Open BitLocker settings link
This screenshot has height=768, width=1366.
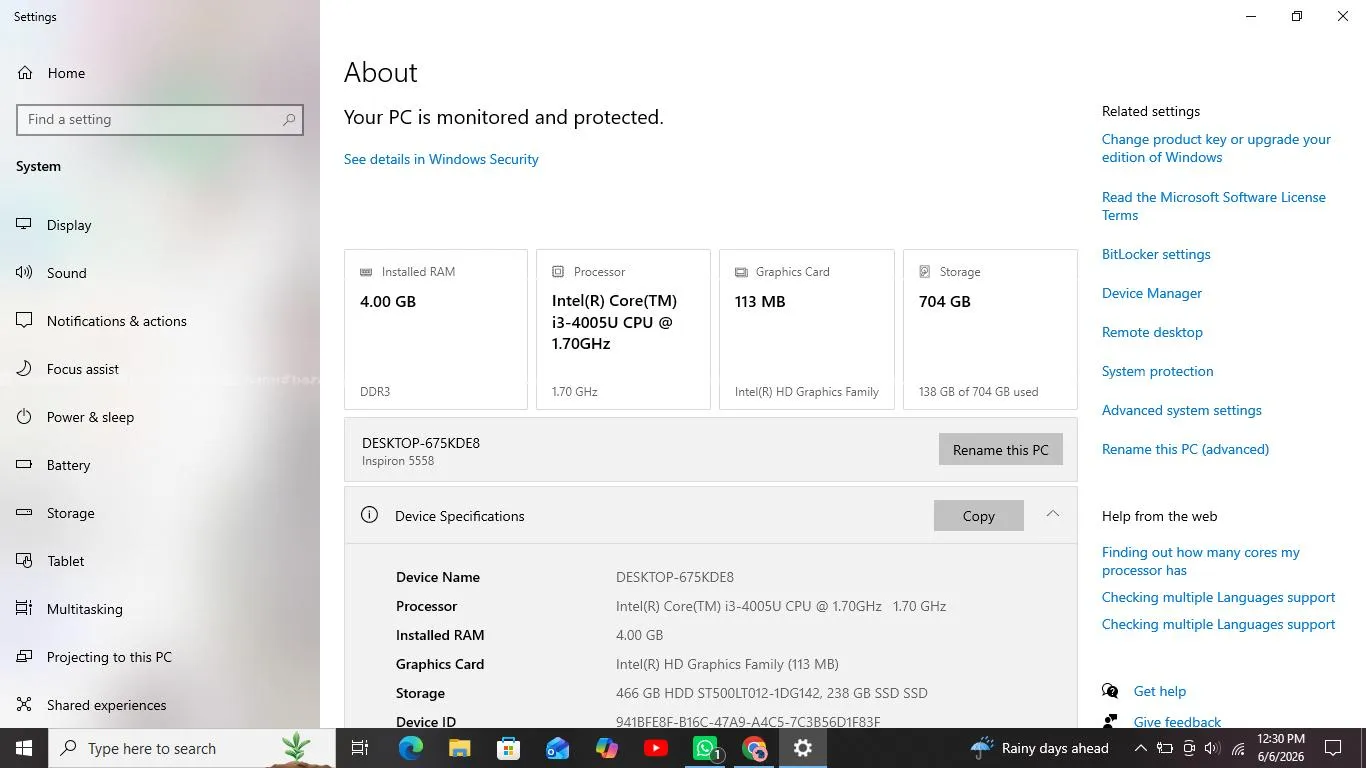[1156, 254]
